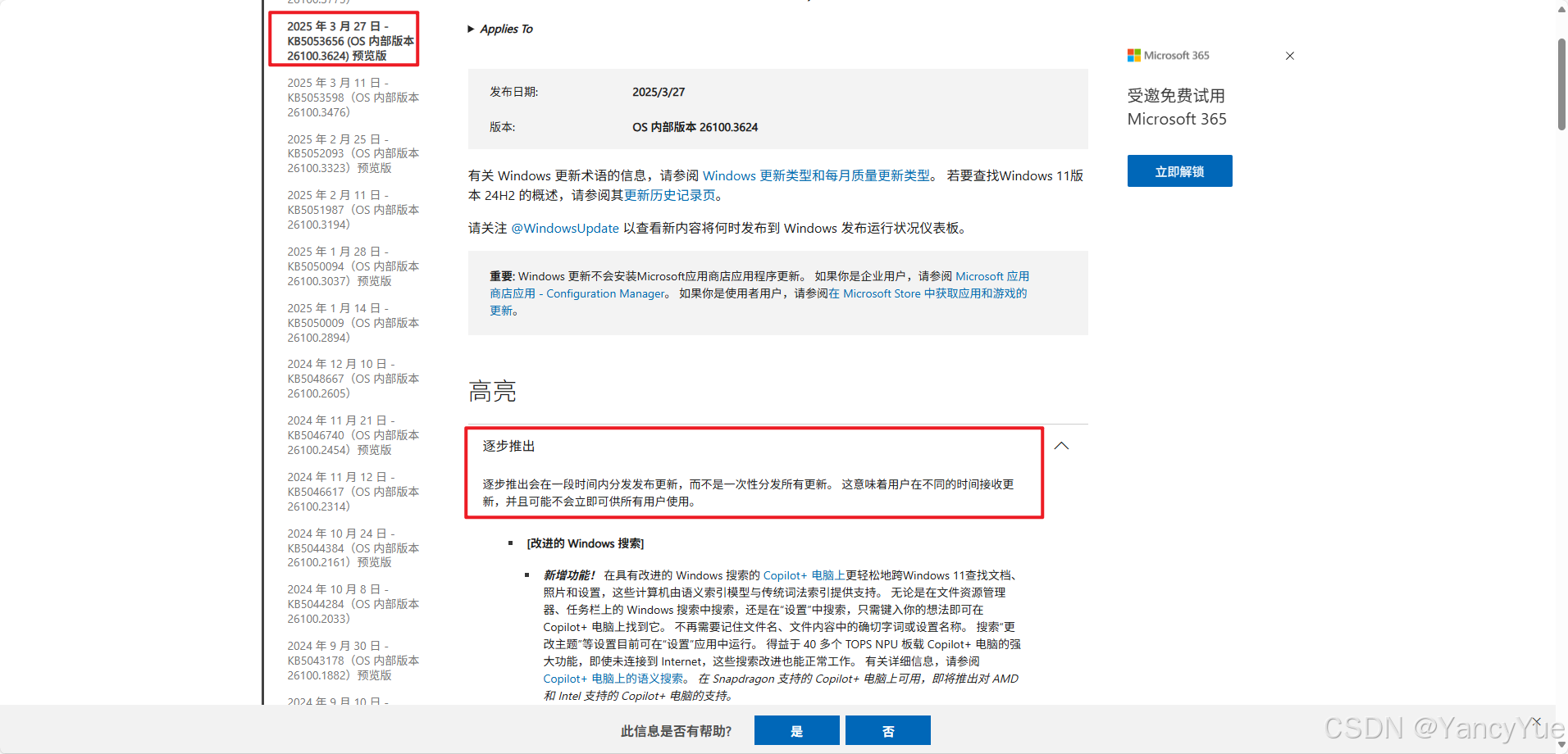Click the 发布日期 2025/3/27 value
1568x754 pixels.
coord(659,92)
